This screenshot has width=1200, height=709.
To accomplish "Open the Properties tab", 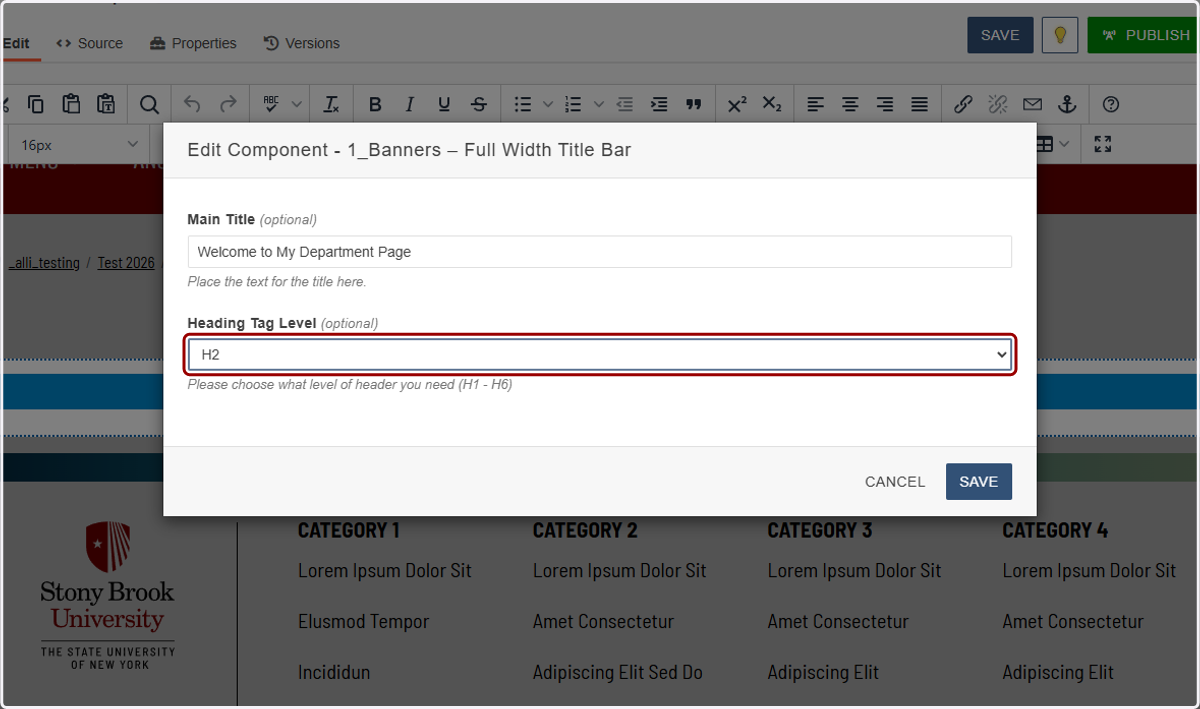I will 193,43.
